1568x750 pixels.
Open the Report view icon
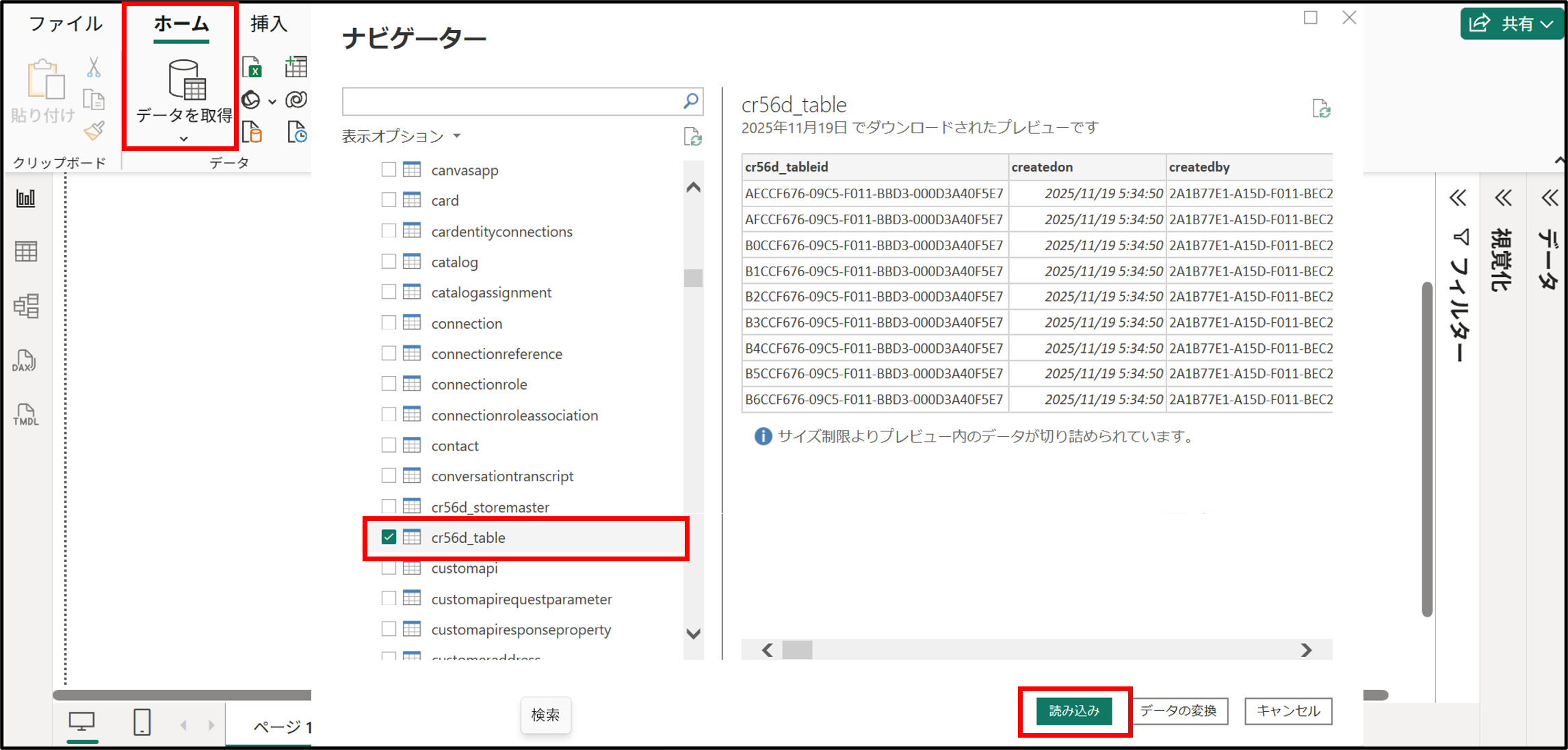point(26,199)
